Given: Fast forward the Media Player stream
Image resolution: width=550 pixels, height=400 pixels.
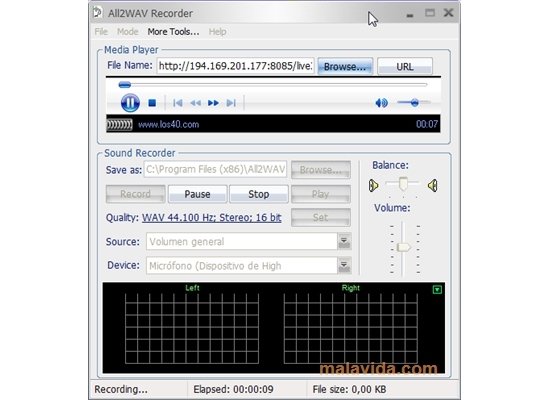Looking at the screenshot, I should tap(213, 103).
